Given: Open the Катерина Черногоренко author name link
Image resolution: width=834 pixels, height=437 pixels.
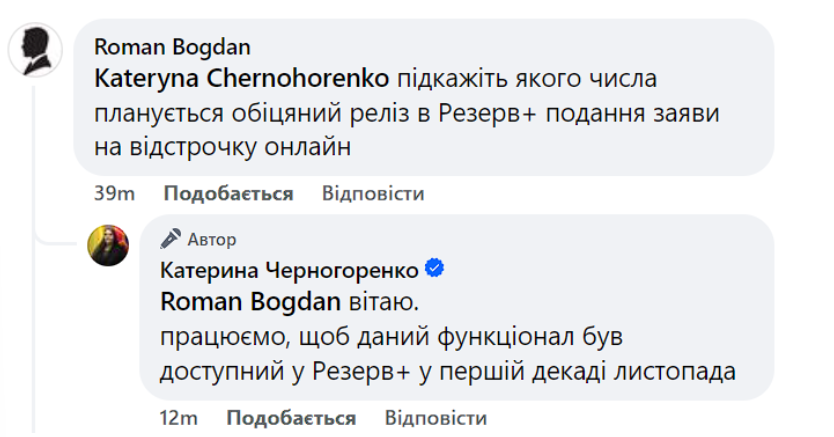Looking at the screenshot, I should (290, 270).
